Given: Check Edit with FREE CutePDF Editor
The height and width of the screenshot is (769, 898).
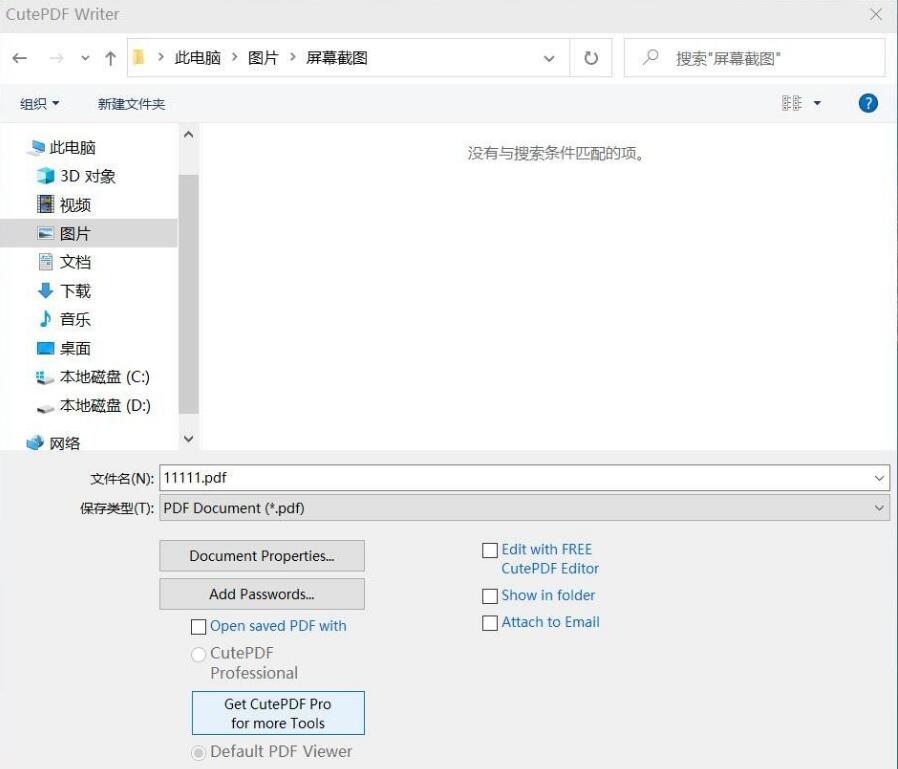Looking at the screenshot, I should tap(490, 551).
